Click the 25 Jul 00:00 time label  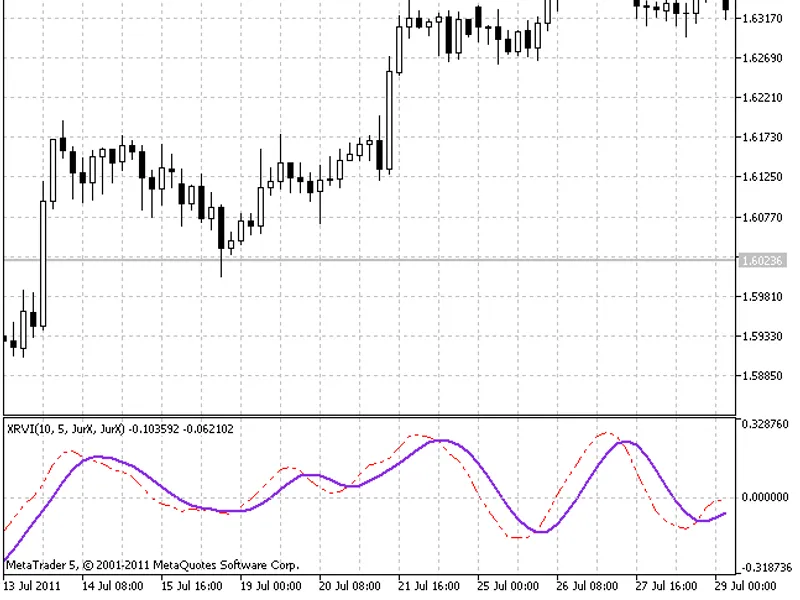[508, 586]
